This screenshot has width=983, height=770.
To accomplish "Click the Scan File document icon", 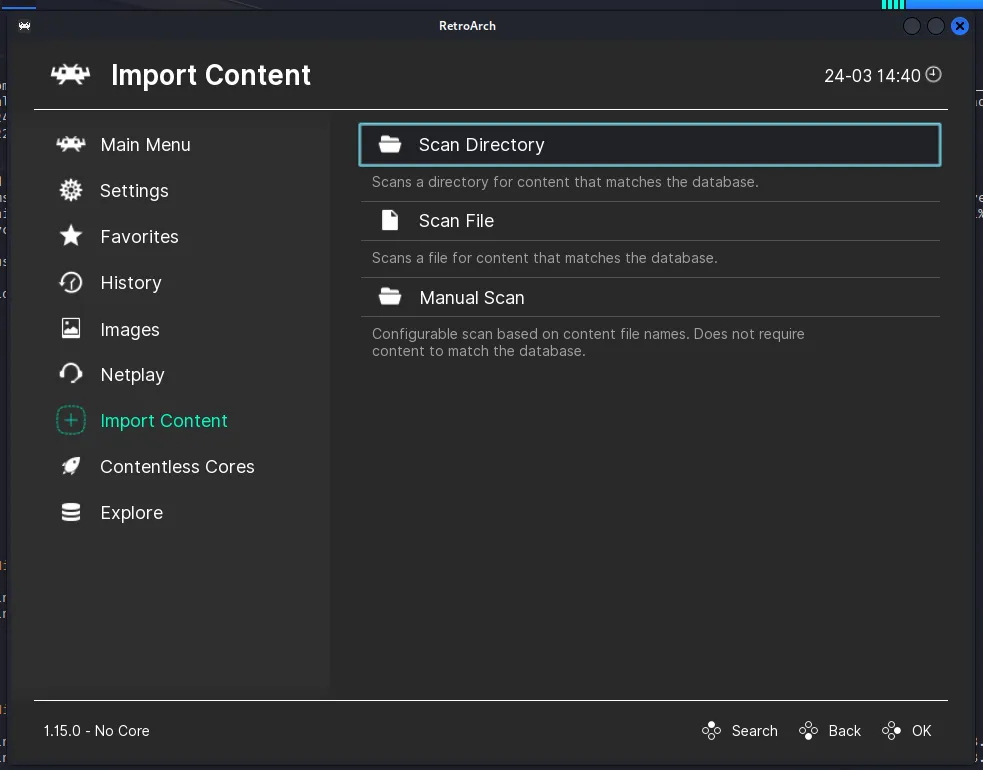I will coord(390,220).
